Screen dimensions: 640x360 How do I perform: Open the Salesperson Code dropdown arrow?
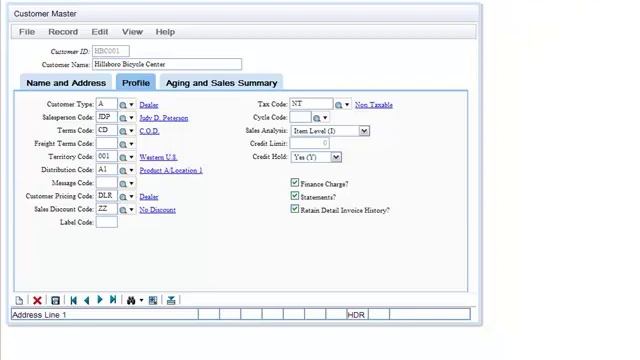131,118
